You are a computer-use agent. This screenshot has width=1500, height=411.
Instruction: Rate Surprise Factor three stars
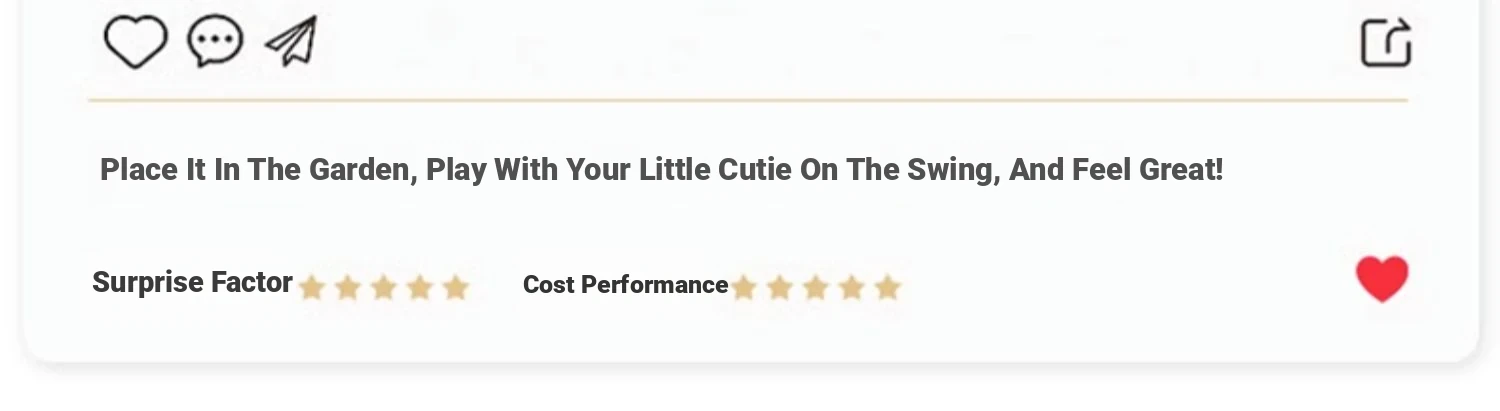[384, 288]
